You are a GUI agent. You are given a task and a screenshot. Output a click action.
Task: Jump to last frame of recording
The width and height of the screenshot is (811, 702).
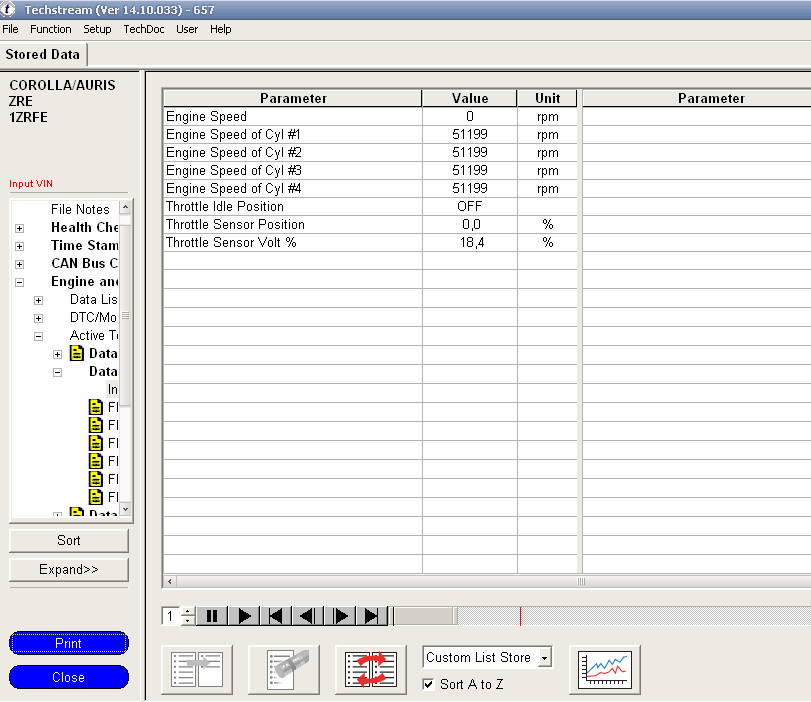point(372,616)
